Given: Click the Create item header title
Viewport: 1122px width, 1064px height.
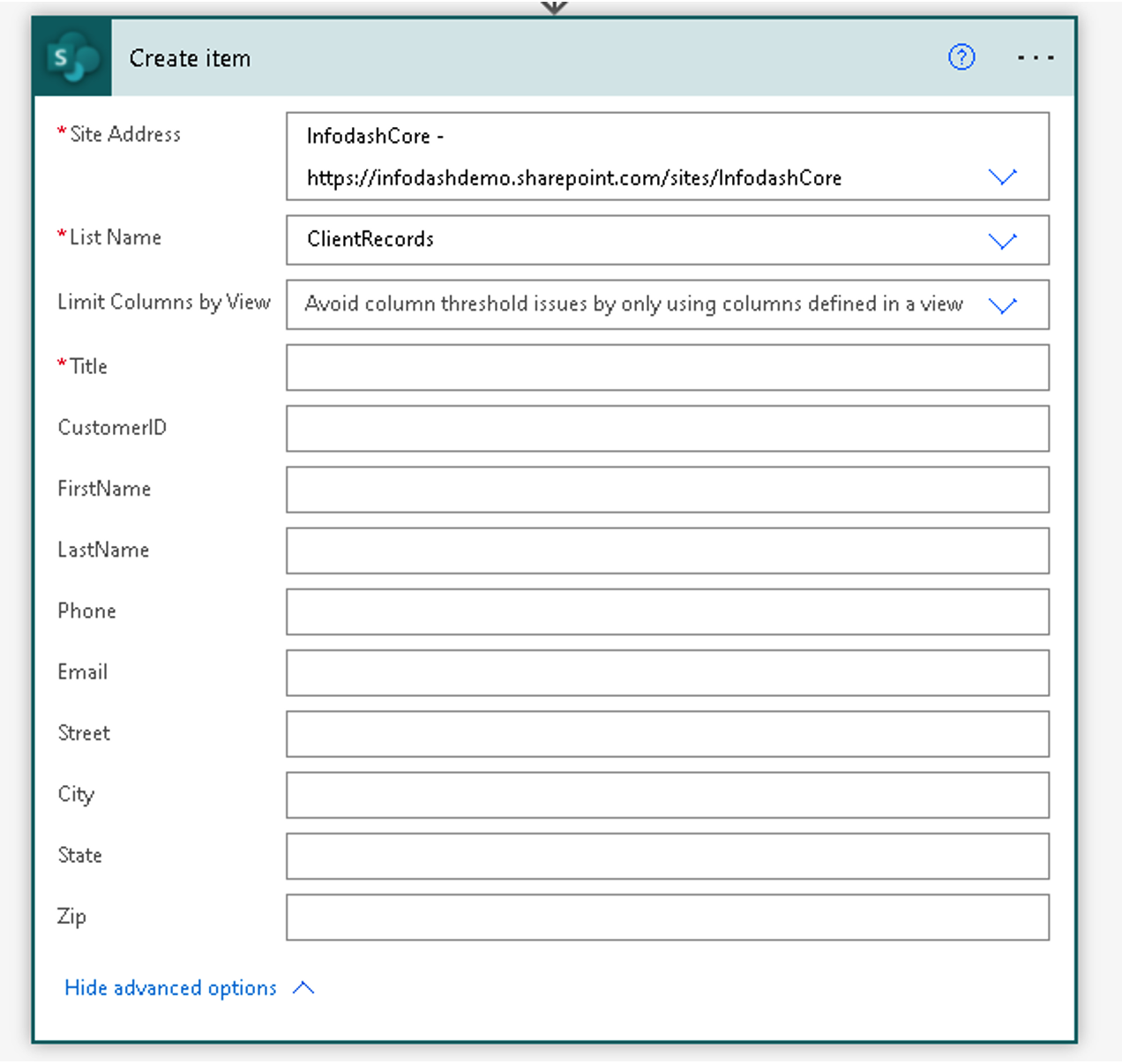Looking at the screenshot, I should (x=190, y=58).
